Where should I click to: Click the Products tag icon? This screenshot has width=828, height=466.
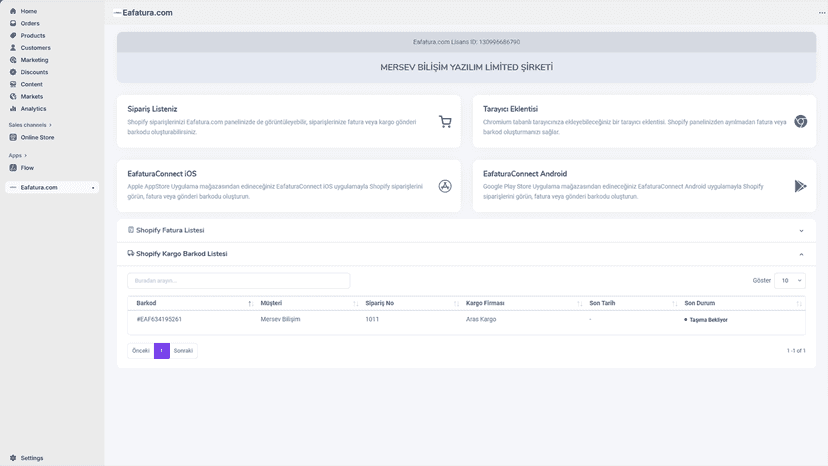pyautogui.click(x=13, y=35)
